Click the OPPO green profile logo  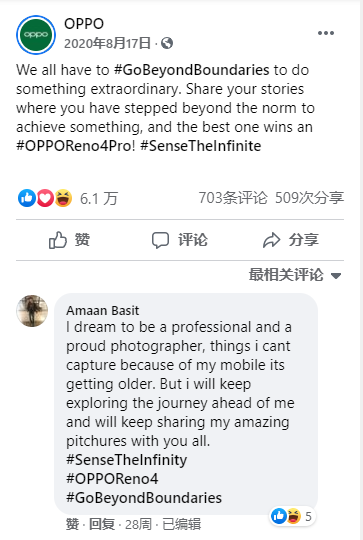(x=36, y=34)
